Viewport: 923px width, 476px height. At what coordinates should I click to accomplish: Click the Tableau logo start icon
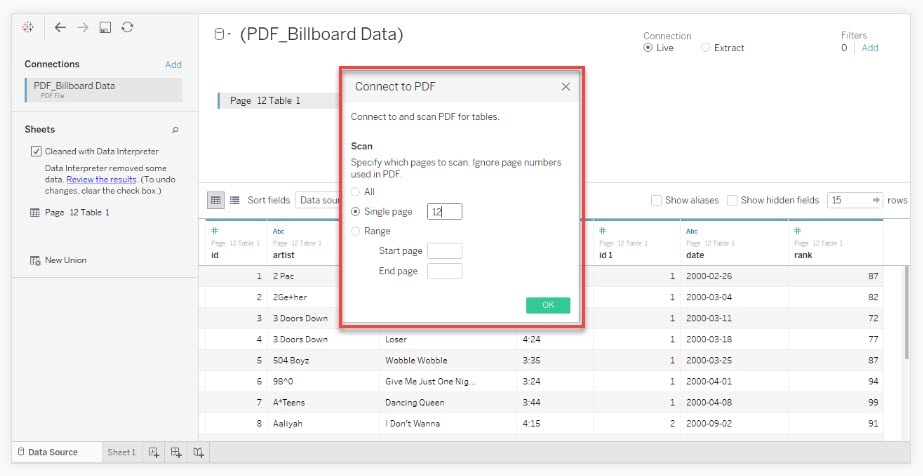coord(29,27)
